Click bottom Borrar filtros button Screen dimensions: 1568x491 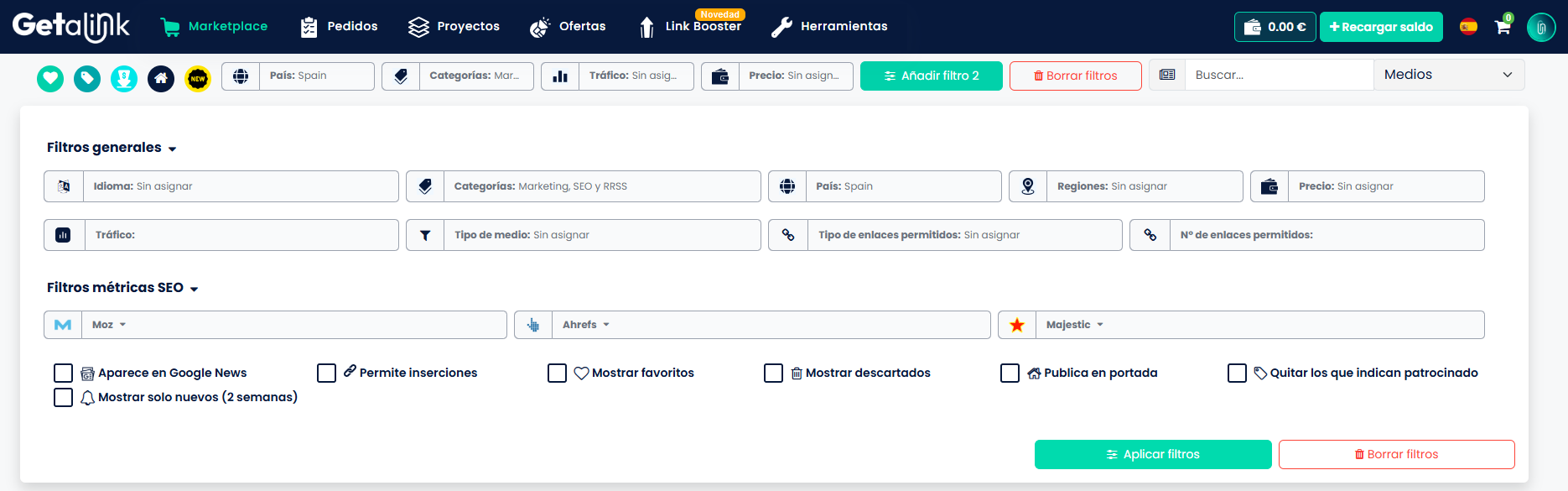coord(1397,454)
